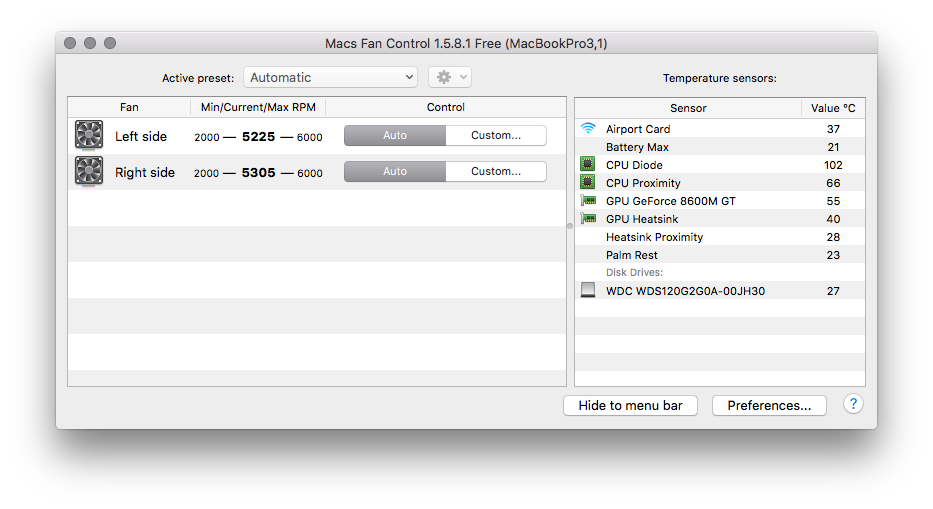The width and height of the screenshot is (933, 509).
Task: Select the WDC WDS120G2G0A-00JH30 drive label
Action: [685, 291]
